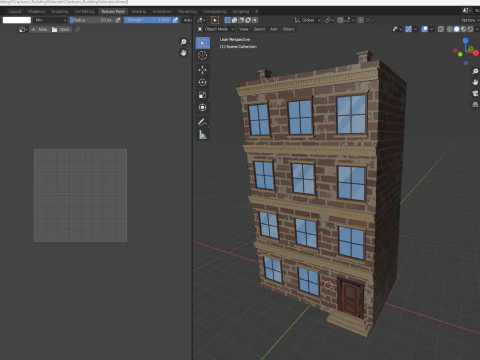Enable material preview viewport shading

pyautogui.click(x=463, y=29)
